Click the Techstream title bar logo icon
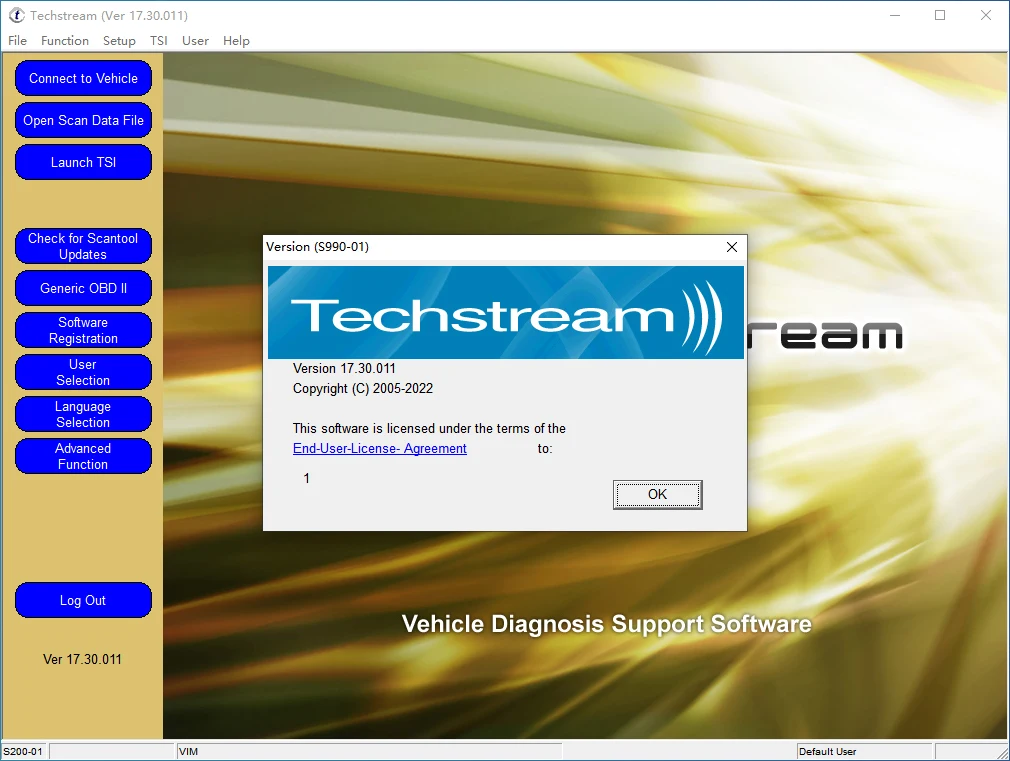Screen dimensions: 1010x761 coord(17,15)
